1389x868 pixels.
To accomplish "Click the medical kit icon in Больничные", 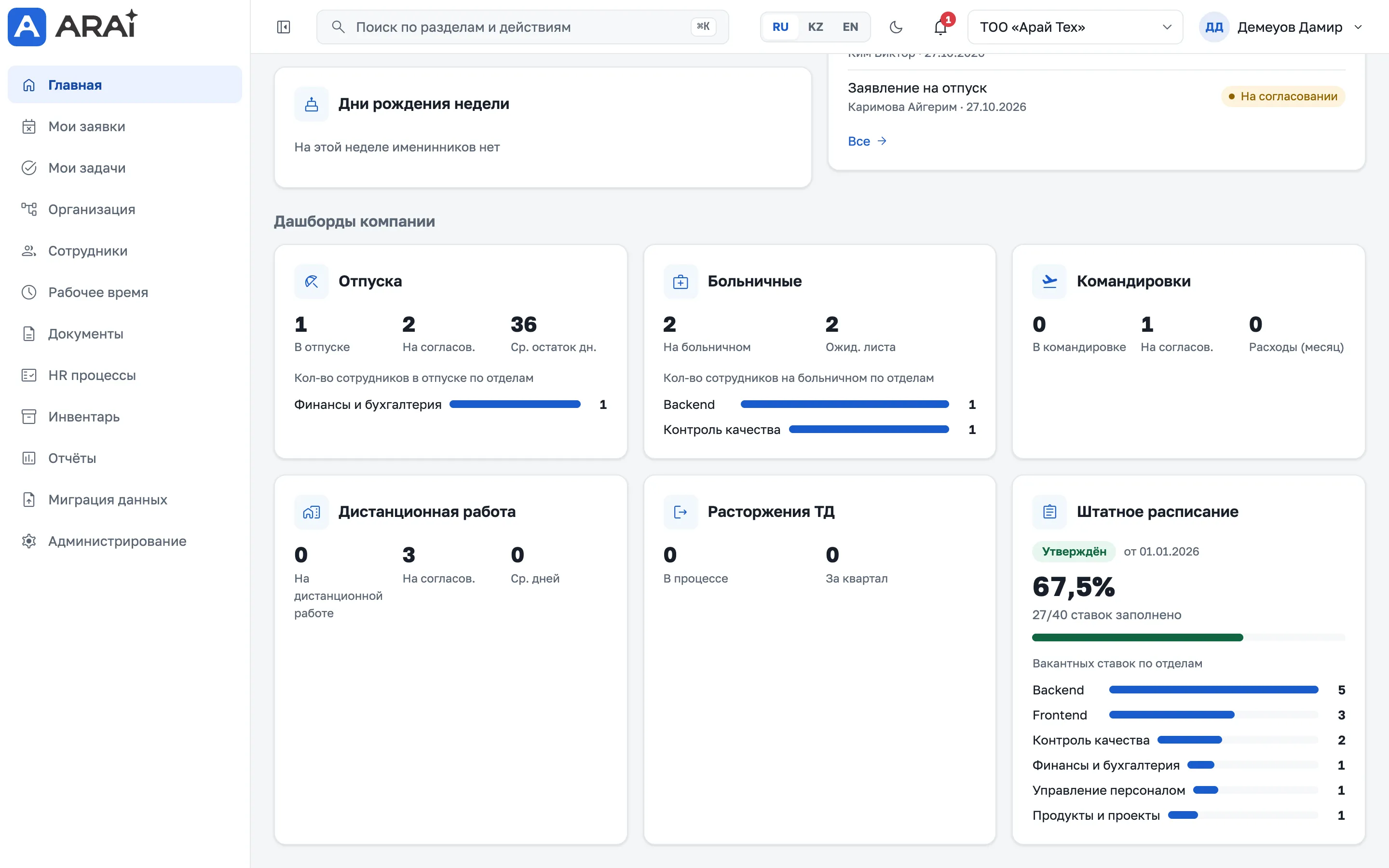I will tap(681, 281).
